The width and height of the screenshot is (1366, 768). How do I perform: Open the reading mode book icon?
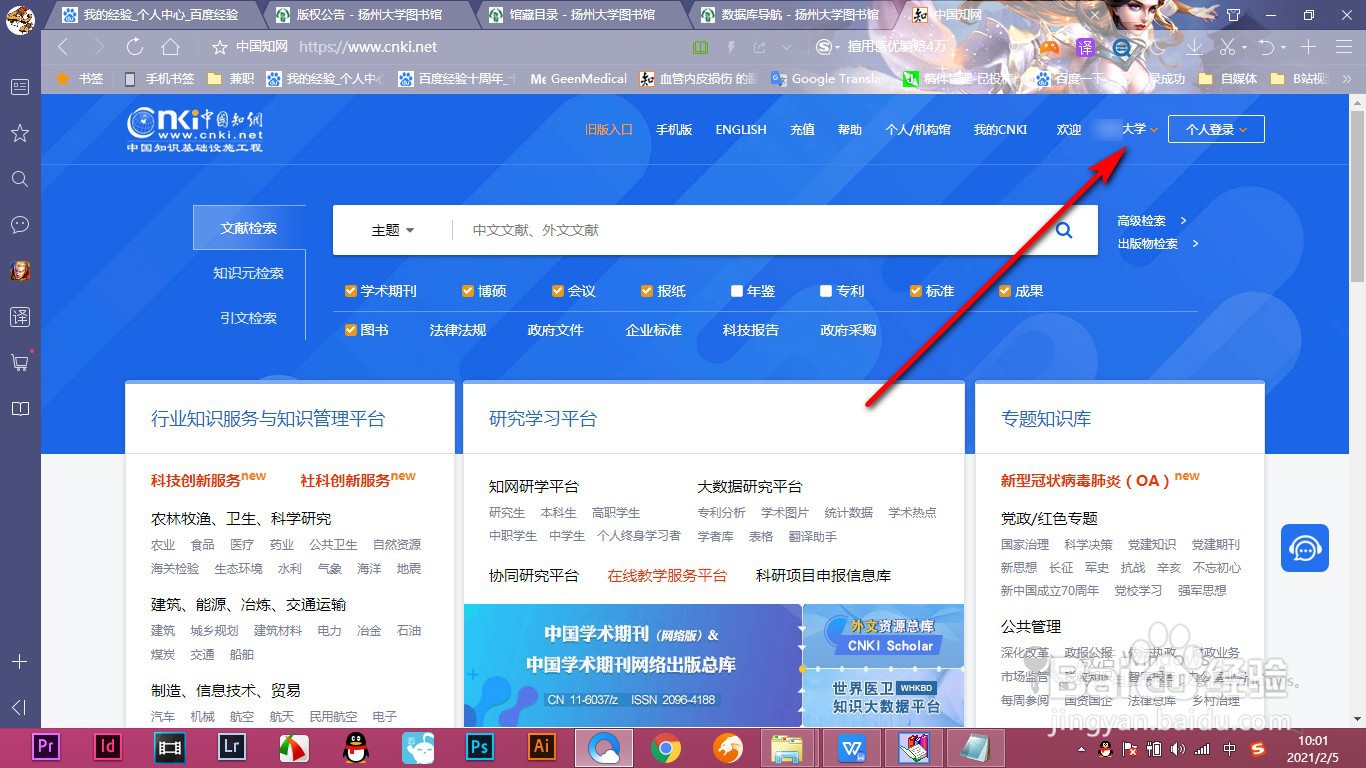click(700, 47)
